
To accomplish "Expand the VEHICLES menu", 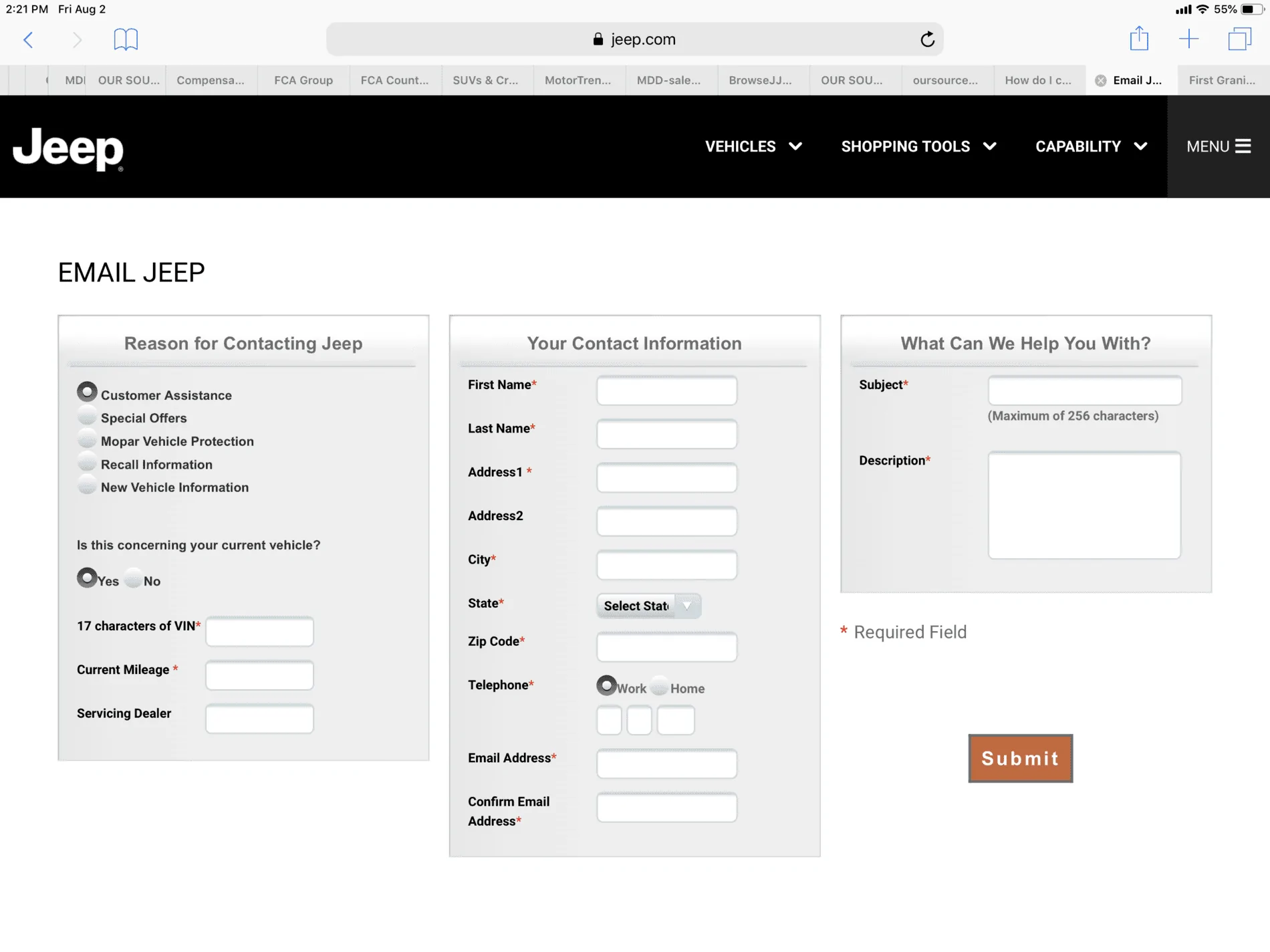I will pos(753,146).
